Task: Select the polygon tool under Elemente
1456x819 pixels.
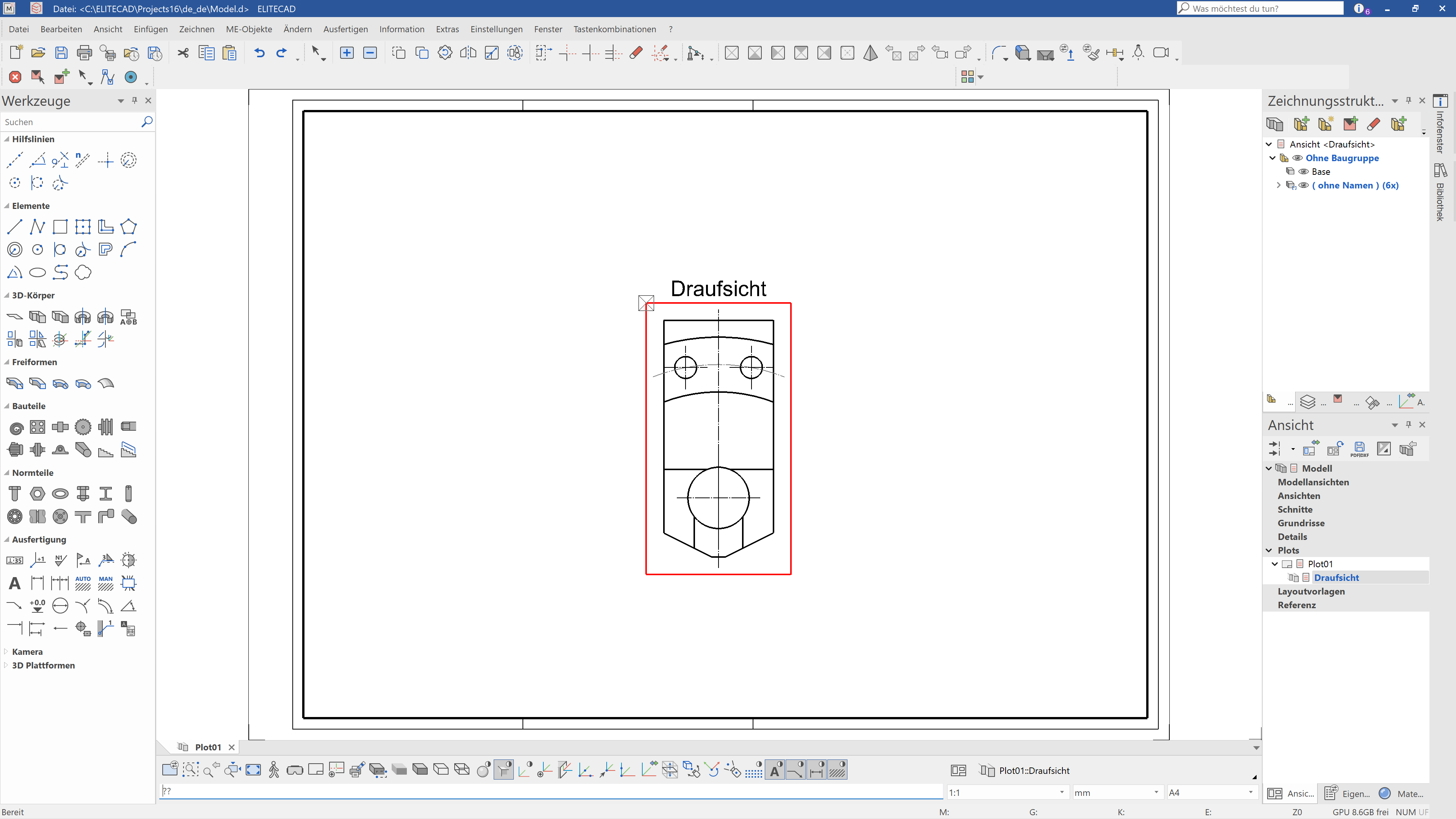Action: (128, 227)
